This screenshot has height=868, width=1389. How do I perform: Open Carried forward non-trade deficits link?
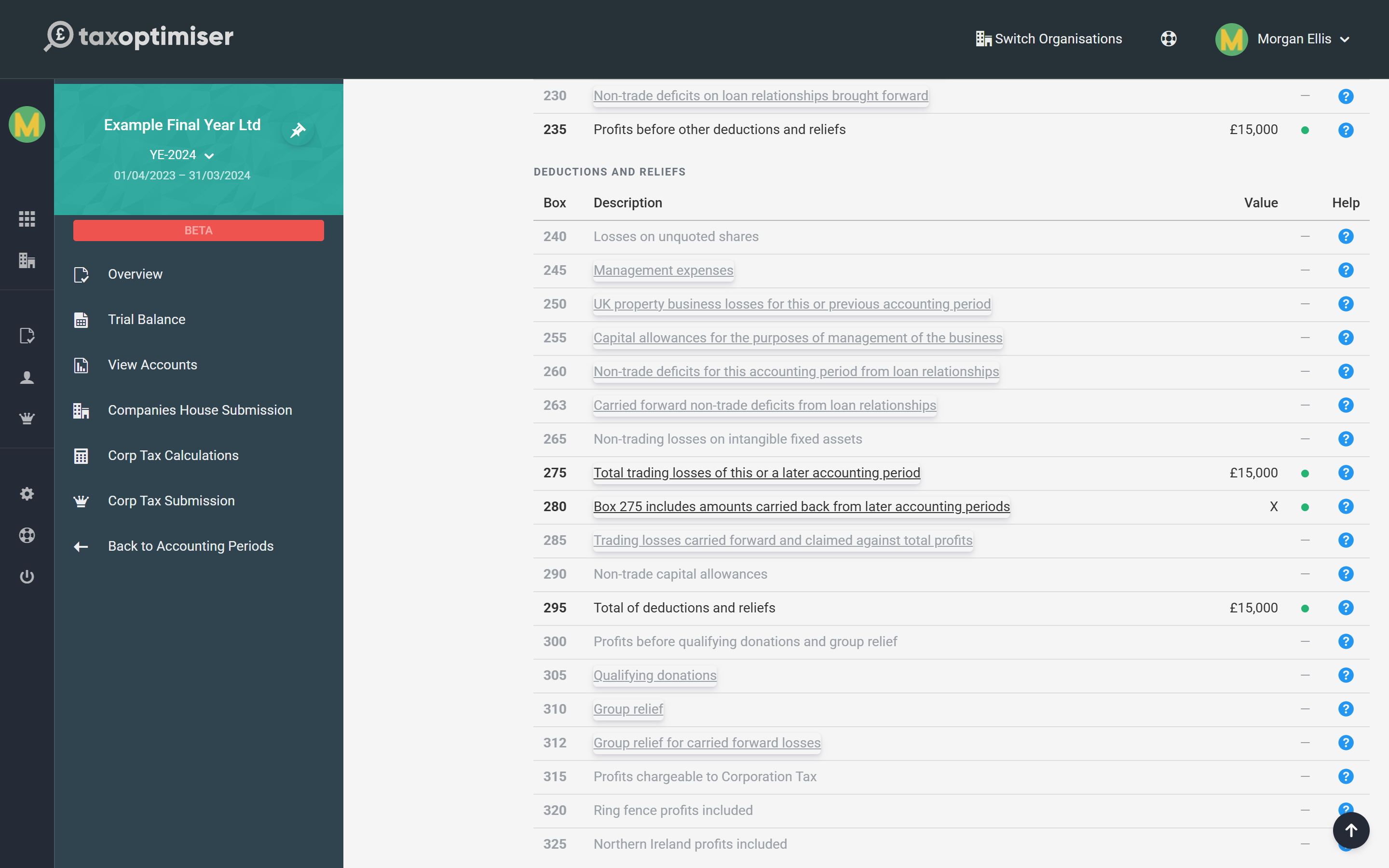click(x=764, y=406)
